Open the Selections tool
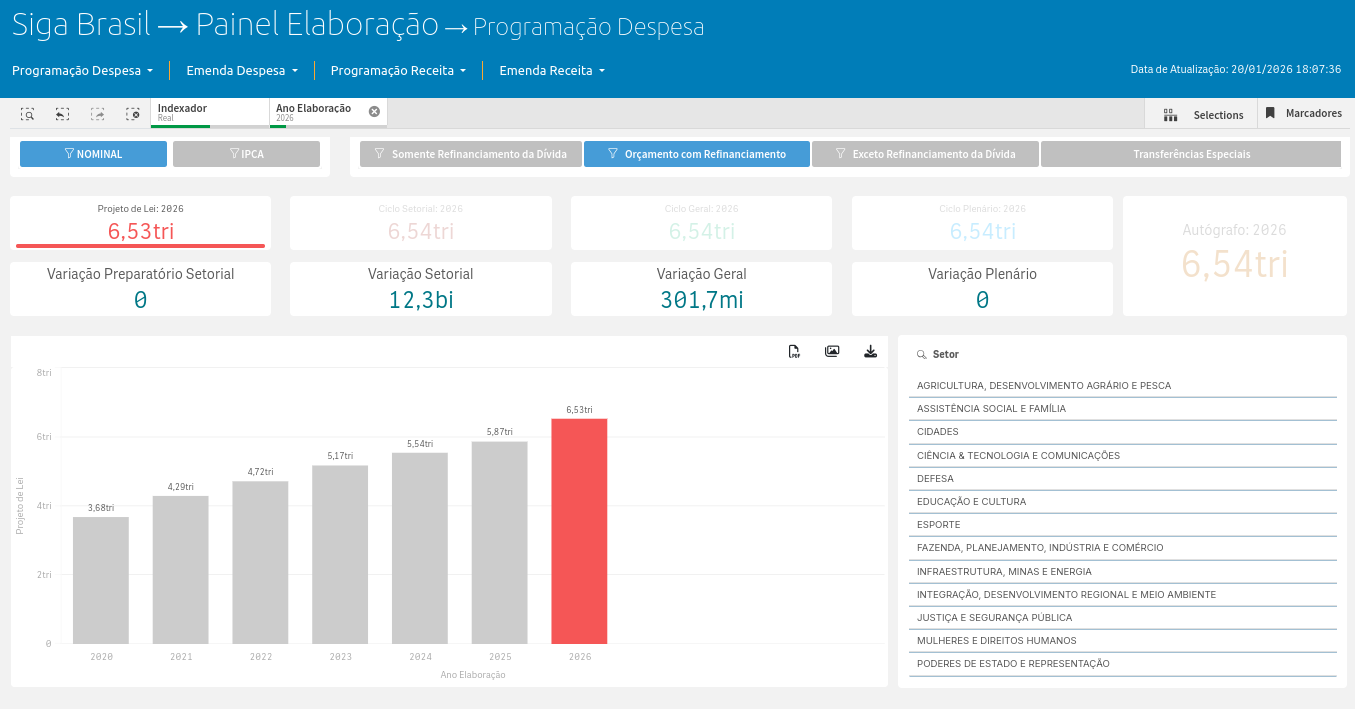The width and height of the screenshot is (1355, 709). click(1204, 115)
